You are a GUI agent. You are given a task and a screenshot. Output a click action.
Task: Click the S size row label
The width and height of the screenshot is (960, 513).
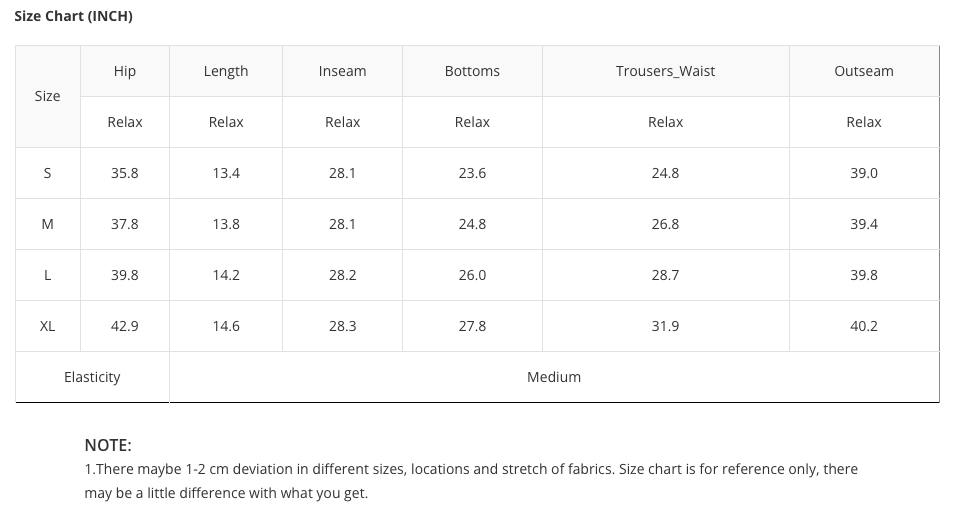[x=48, y=173]
